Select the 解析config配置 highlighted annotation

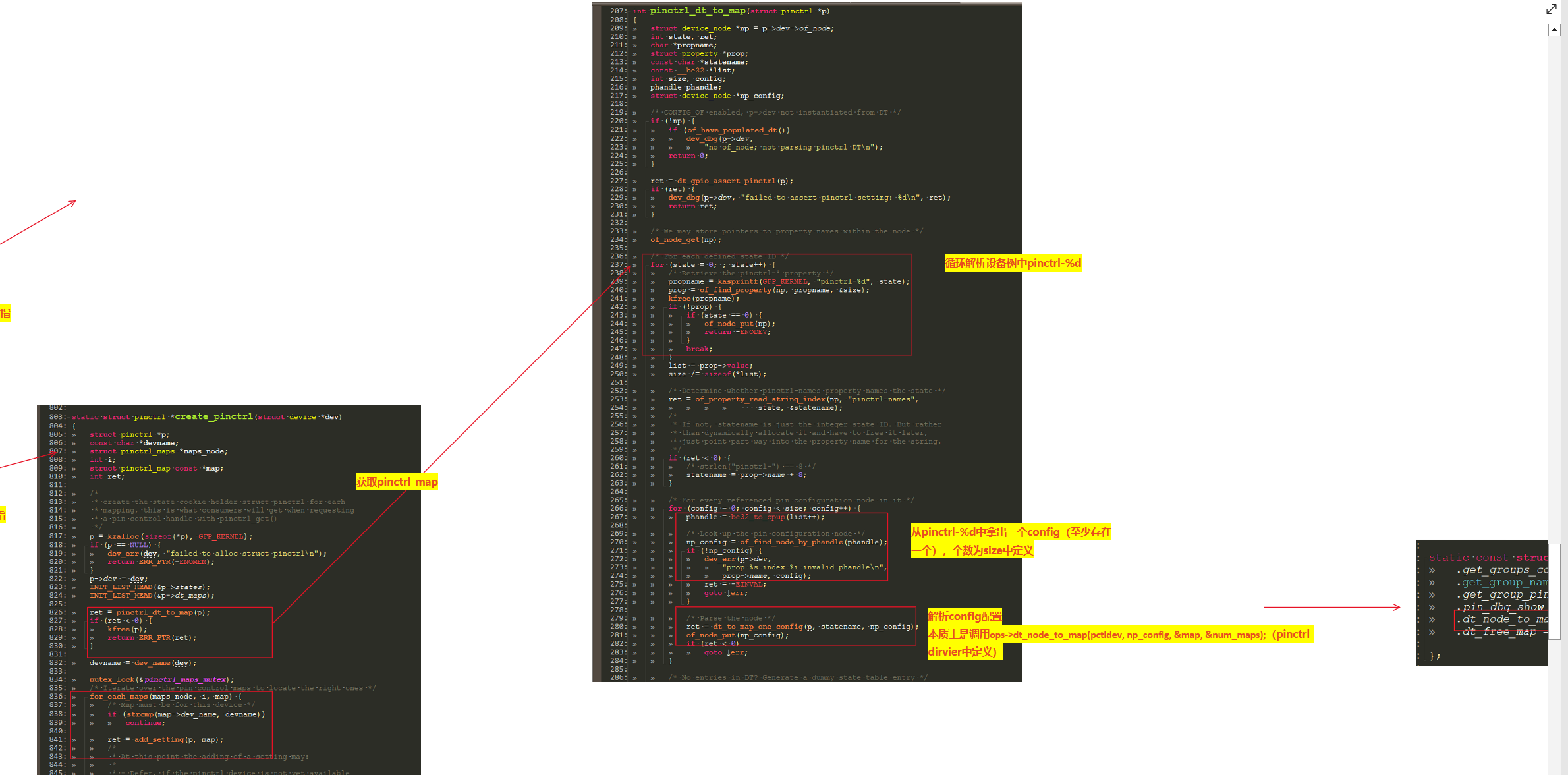964,616
